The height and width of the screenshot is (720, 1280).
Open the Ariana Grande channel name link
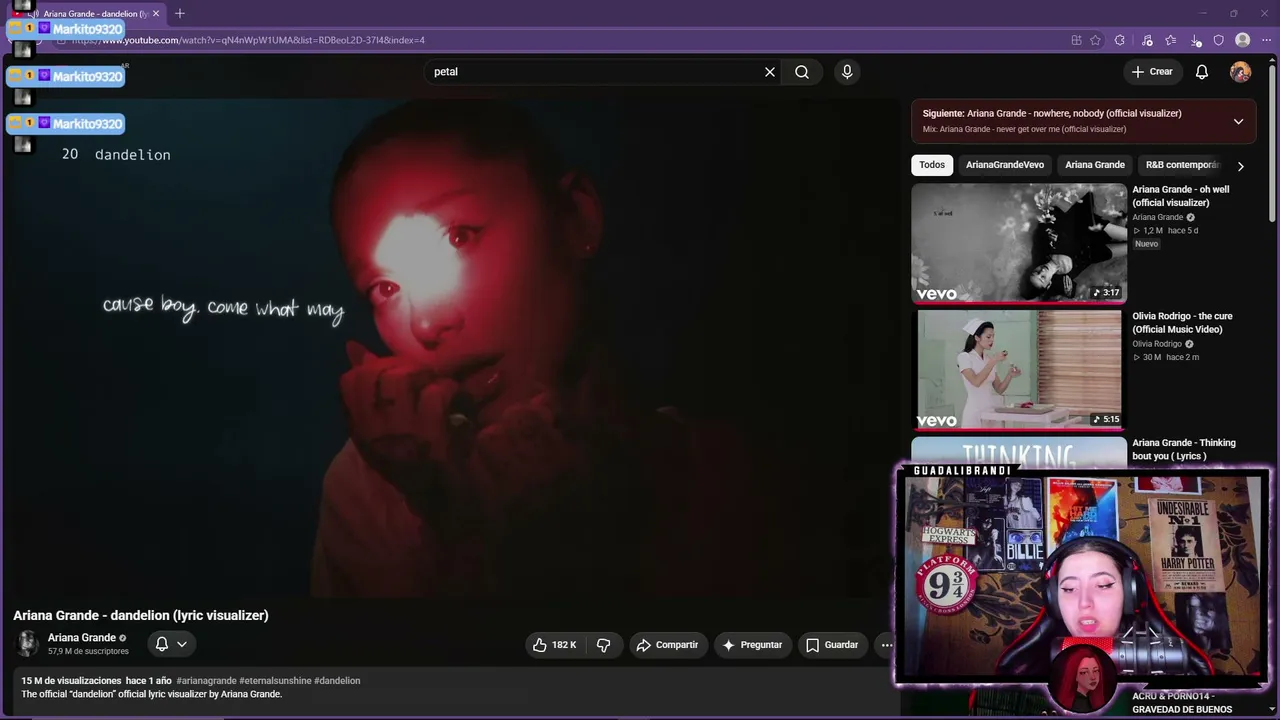(x=82, y=638)
